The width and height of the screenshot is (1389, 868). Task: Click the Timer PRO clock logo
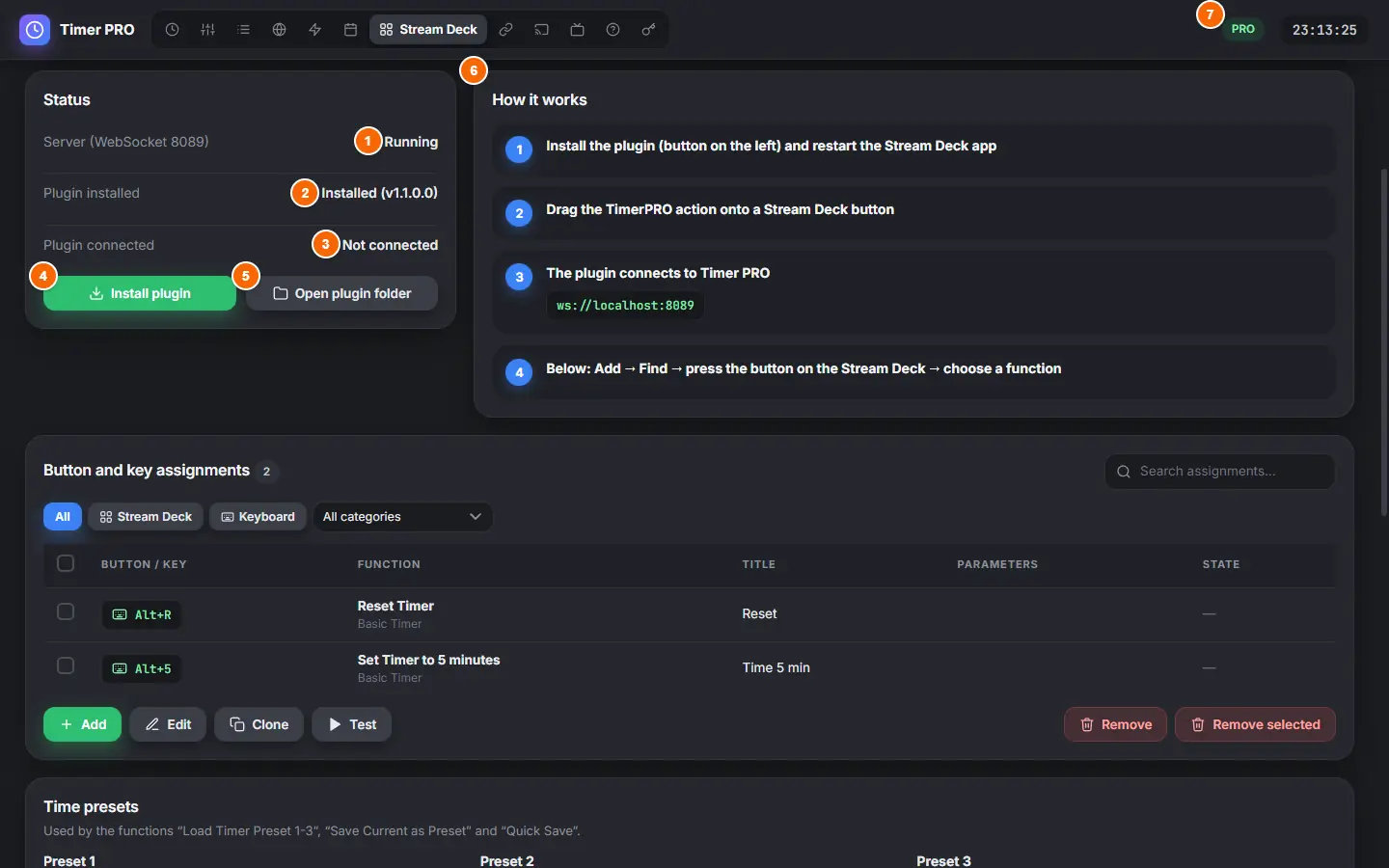(x=35, y=30)
